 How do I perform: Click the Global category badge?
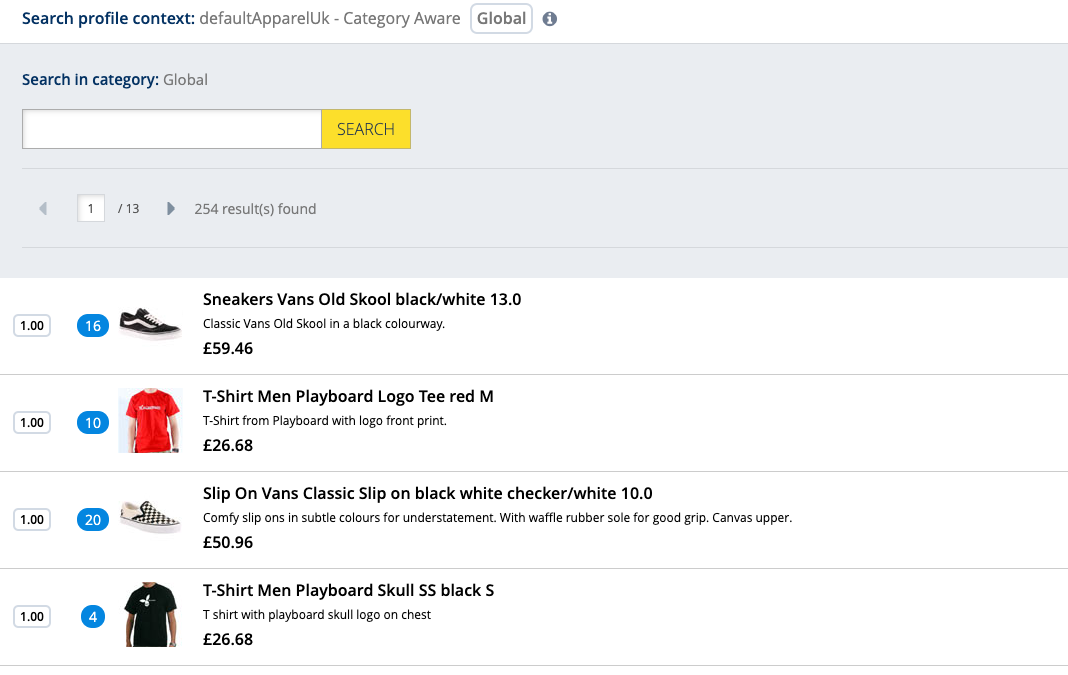501,18
